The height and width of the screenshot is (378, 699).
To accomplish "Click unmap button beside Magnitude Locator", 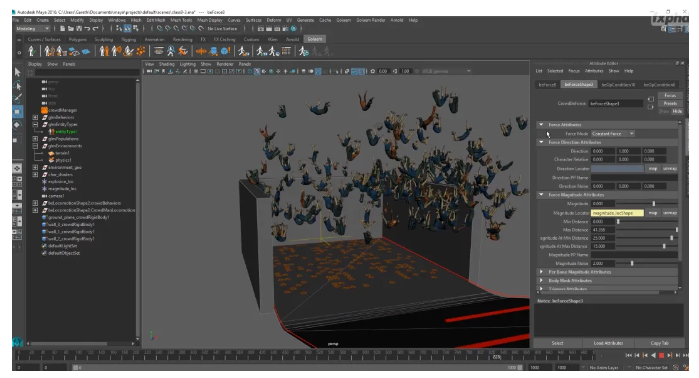I will click(x=670, y=213).
